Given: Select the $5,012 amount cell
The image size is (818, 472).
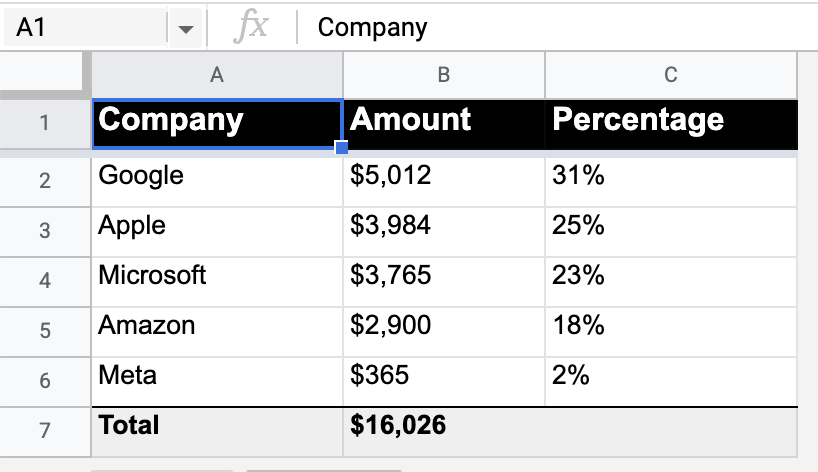Looking at the screenshot, I should tap(444, 177).
